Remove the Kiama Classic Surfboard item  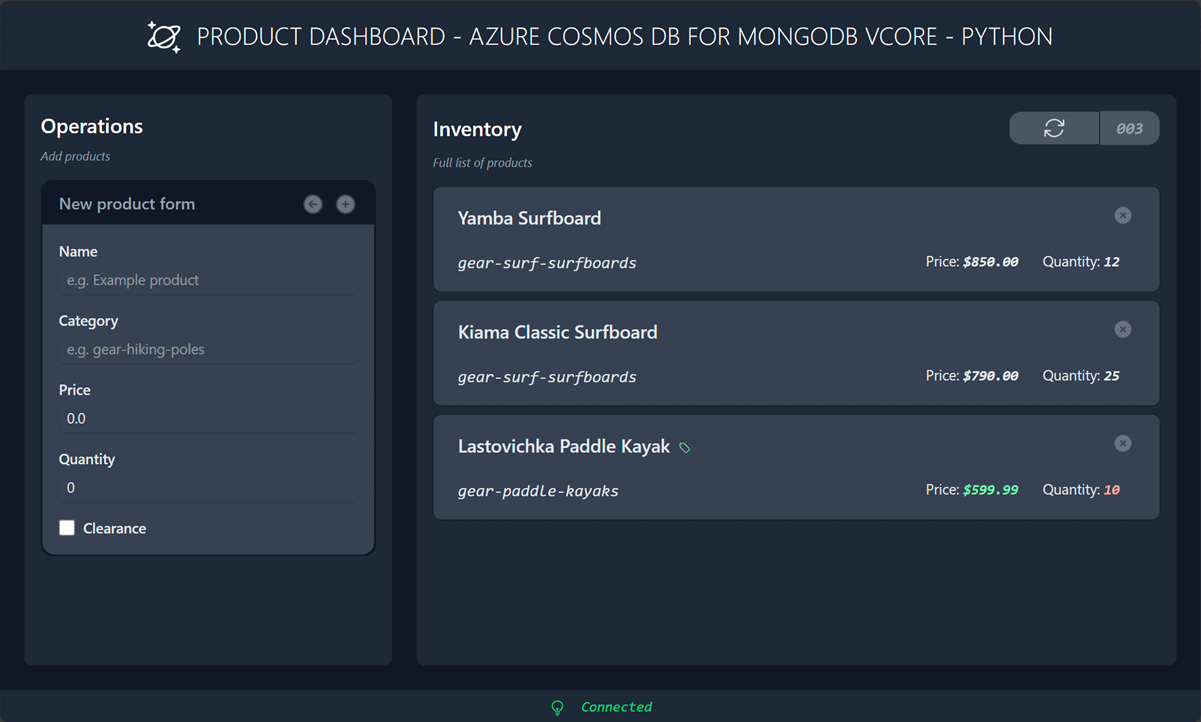pos(1123,329)
